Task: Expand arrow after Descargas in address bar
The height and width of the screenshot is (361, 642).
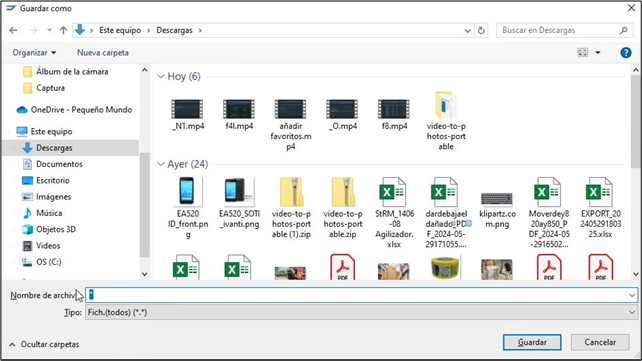Action: coord(200,30)
